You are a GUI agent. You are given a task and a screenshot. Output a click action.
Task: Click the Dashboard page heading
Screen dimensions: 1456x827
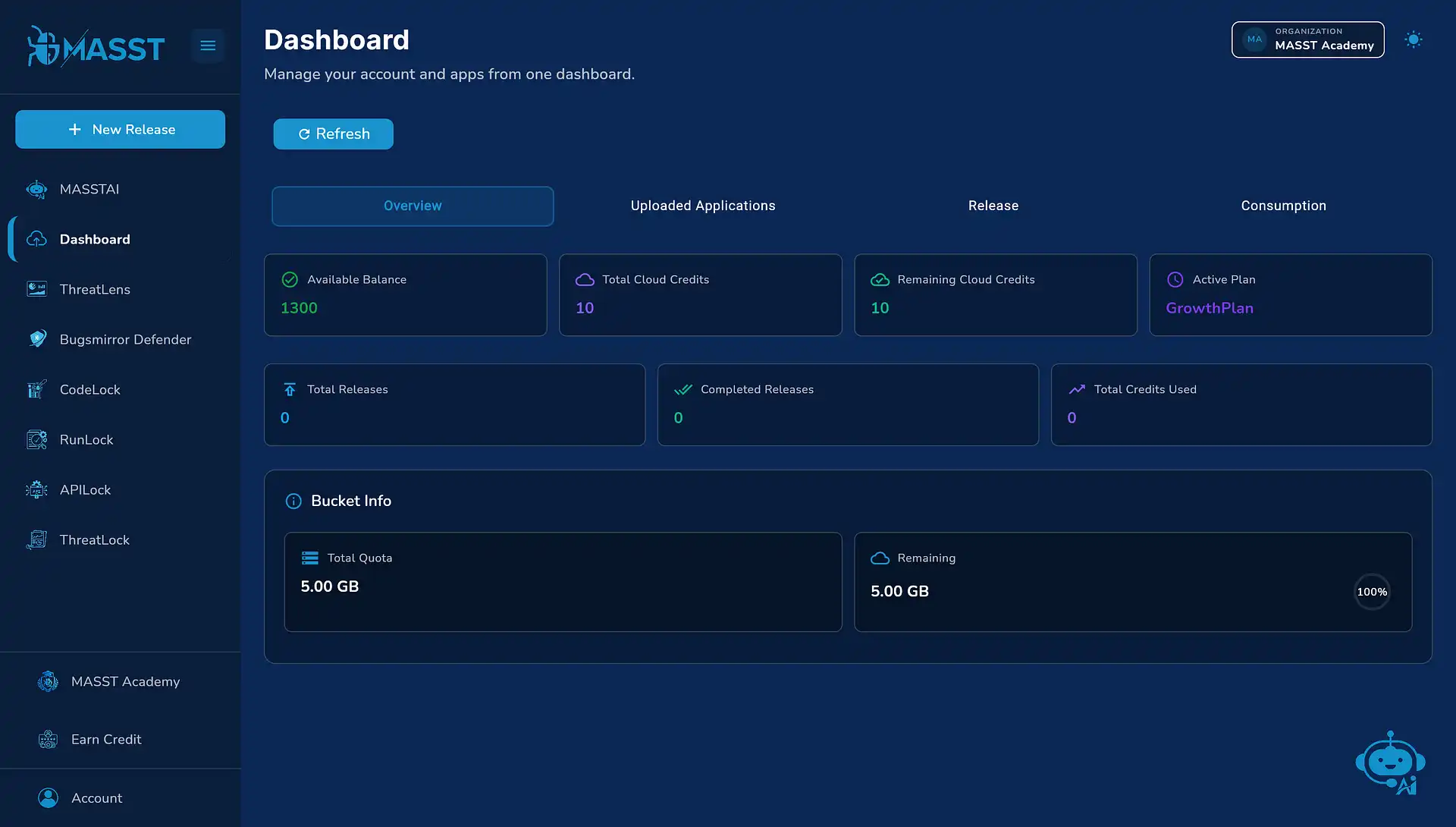pyautogui.click(x=337, y=39)
